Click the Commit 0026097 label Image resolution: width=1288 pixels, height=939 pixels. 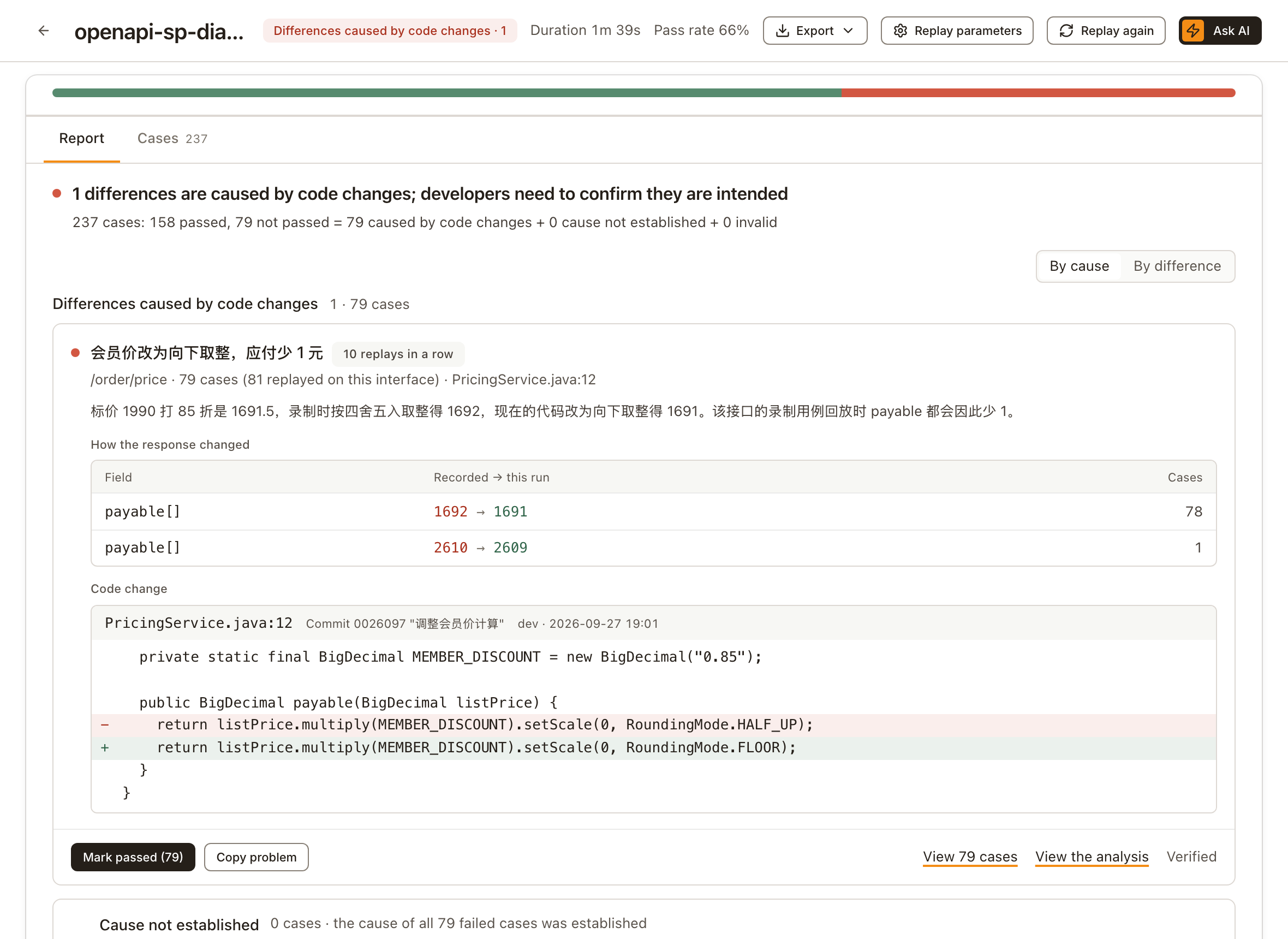click(405, 624)
